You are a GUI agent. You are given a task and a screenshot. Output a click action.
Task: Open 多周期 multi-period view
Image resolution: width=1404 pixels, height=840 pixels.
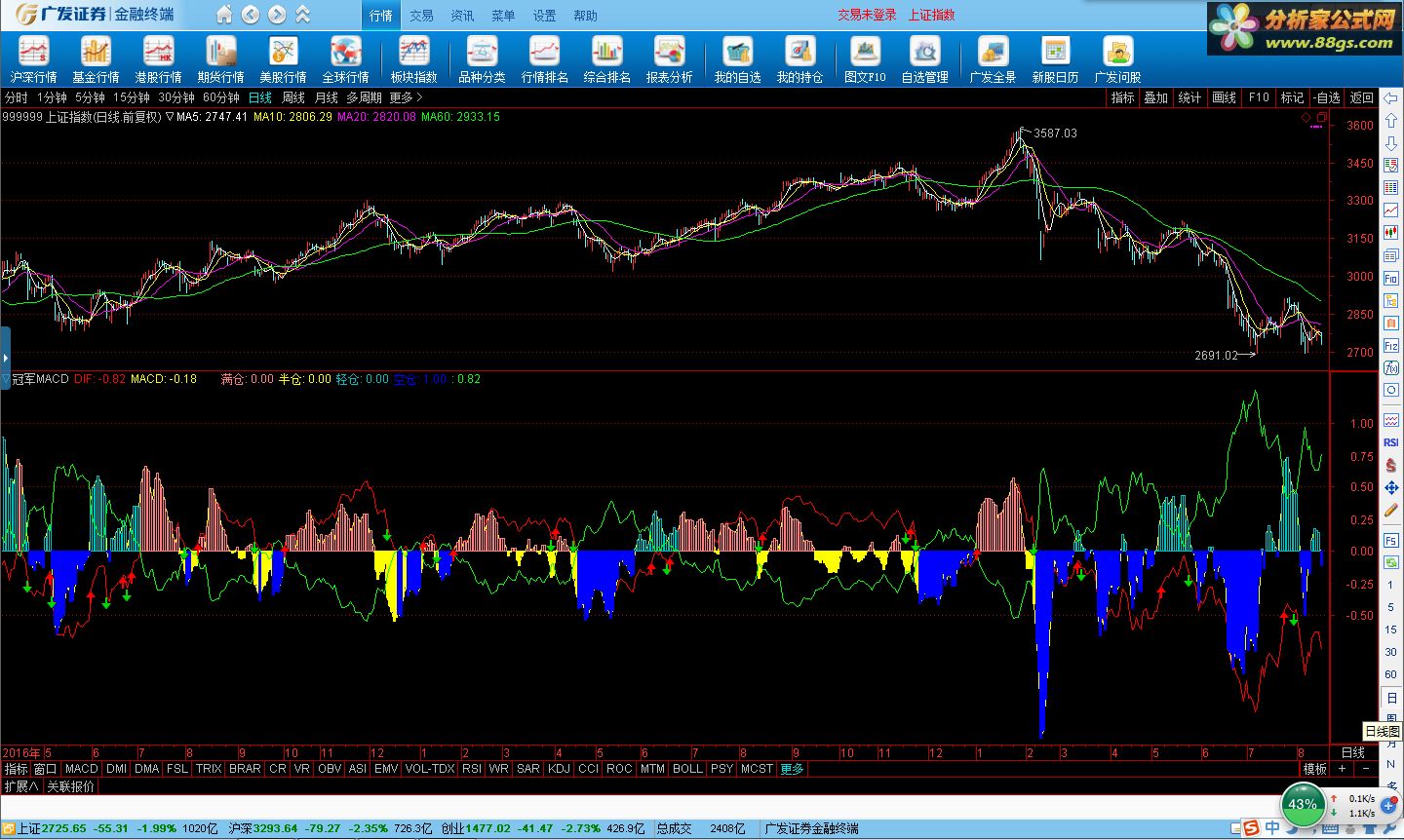[364, 97]
